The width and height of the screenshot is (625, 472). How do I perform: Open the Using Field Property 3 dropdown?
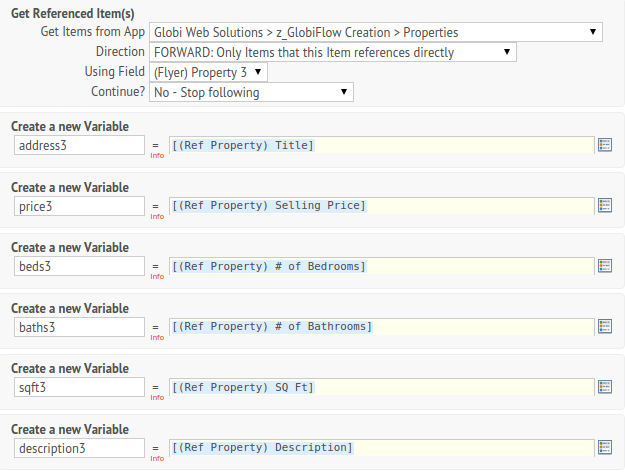click(x=208, y=72)
